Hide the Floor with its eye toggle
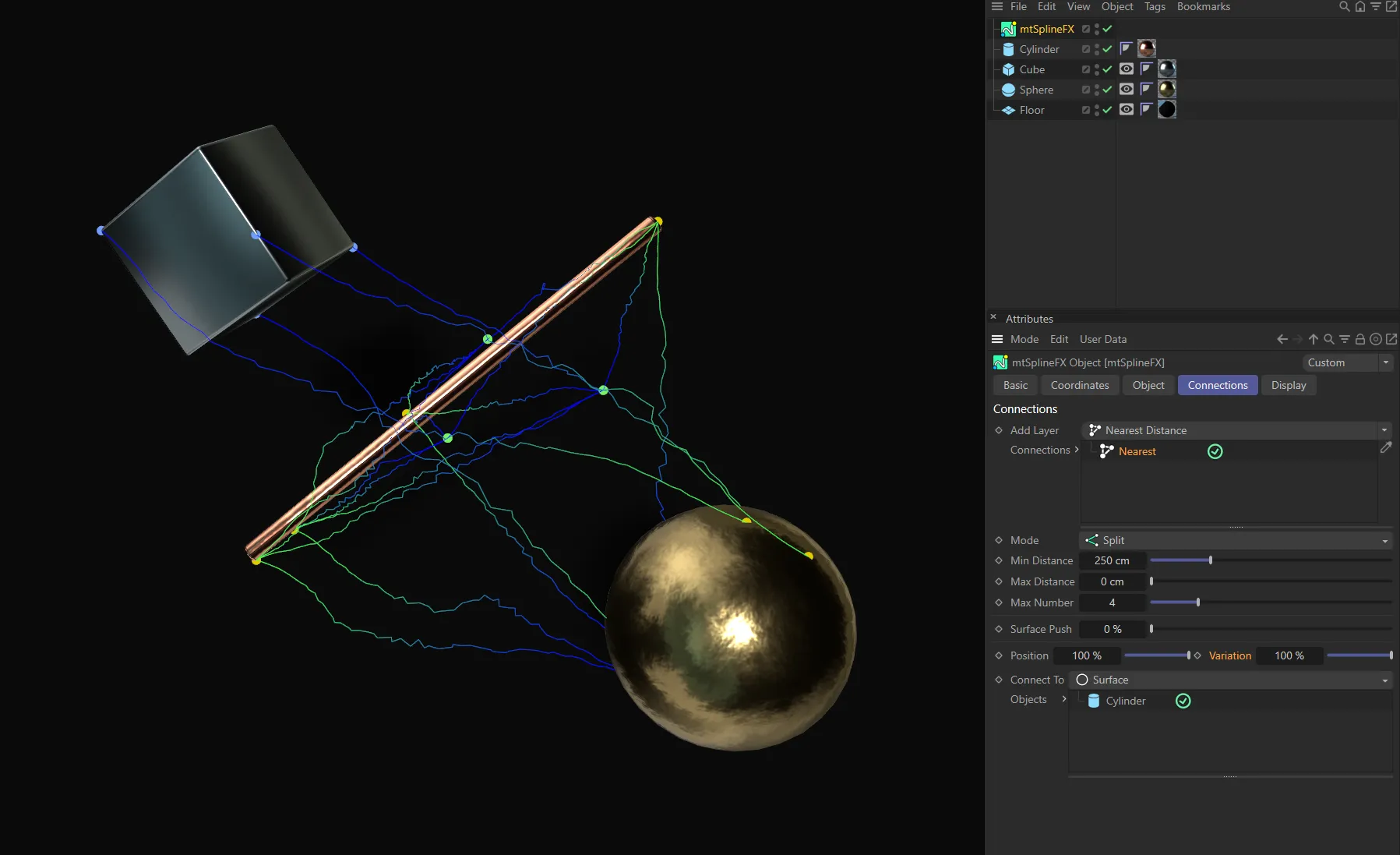This screenshot has height=855, width=1400. 1126,110
